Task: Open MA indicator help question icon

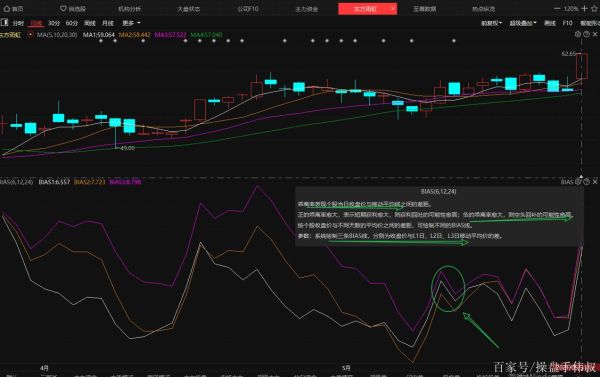Action: tap(586, 34)
